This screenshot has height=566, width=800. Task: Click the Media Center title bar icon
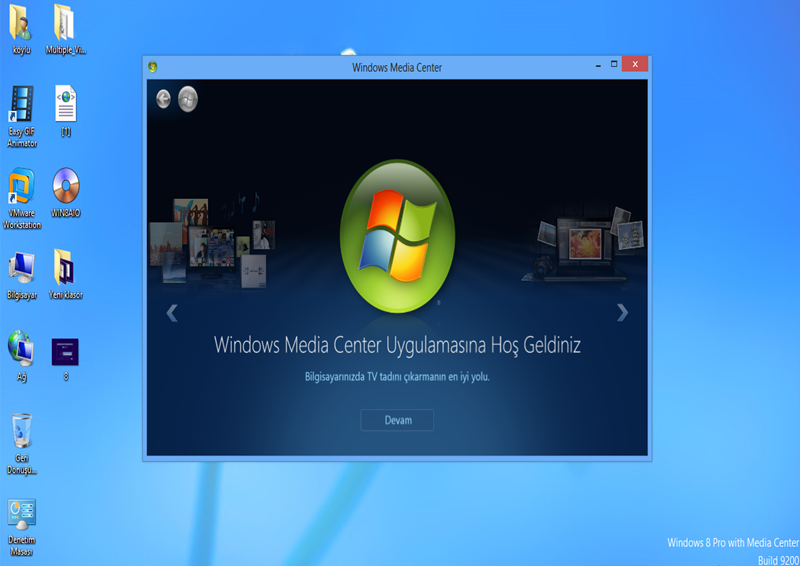click(153, 66)
